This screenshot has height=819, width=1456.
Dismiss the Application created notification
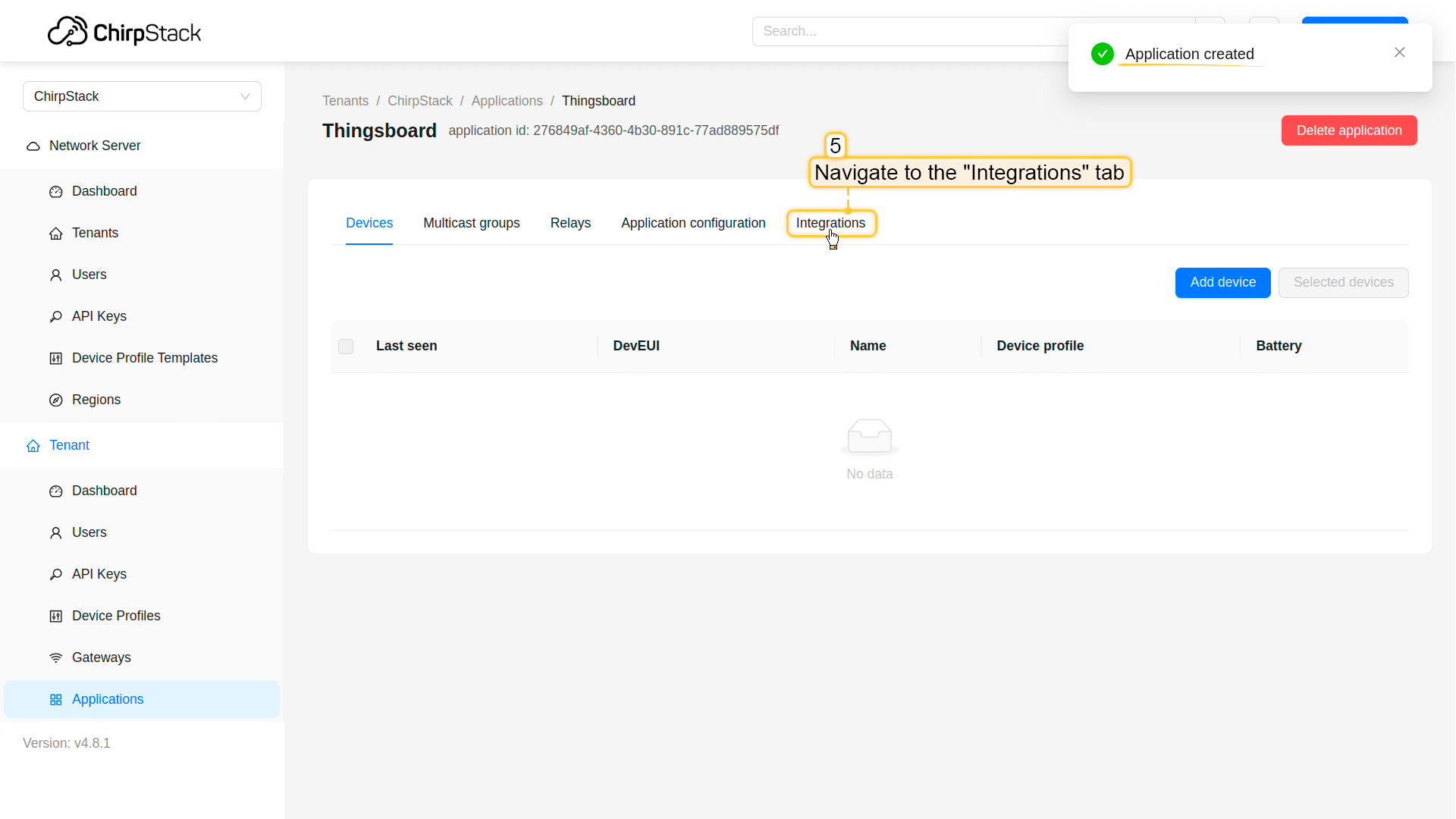(1399, 52)
